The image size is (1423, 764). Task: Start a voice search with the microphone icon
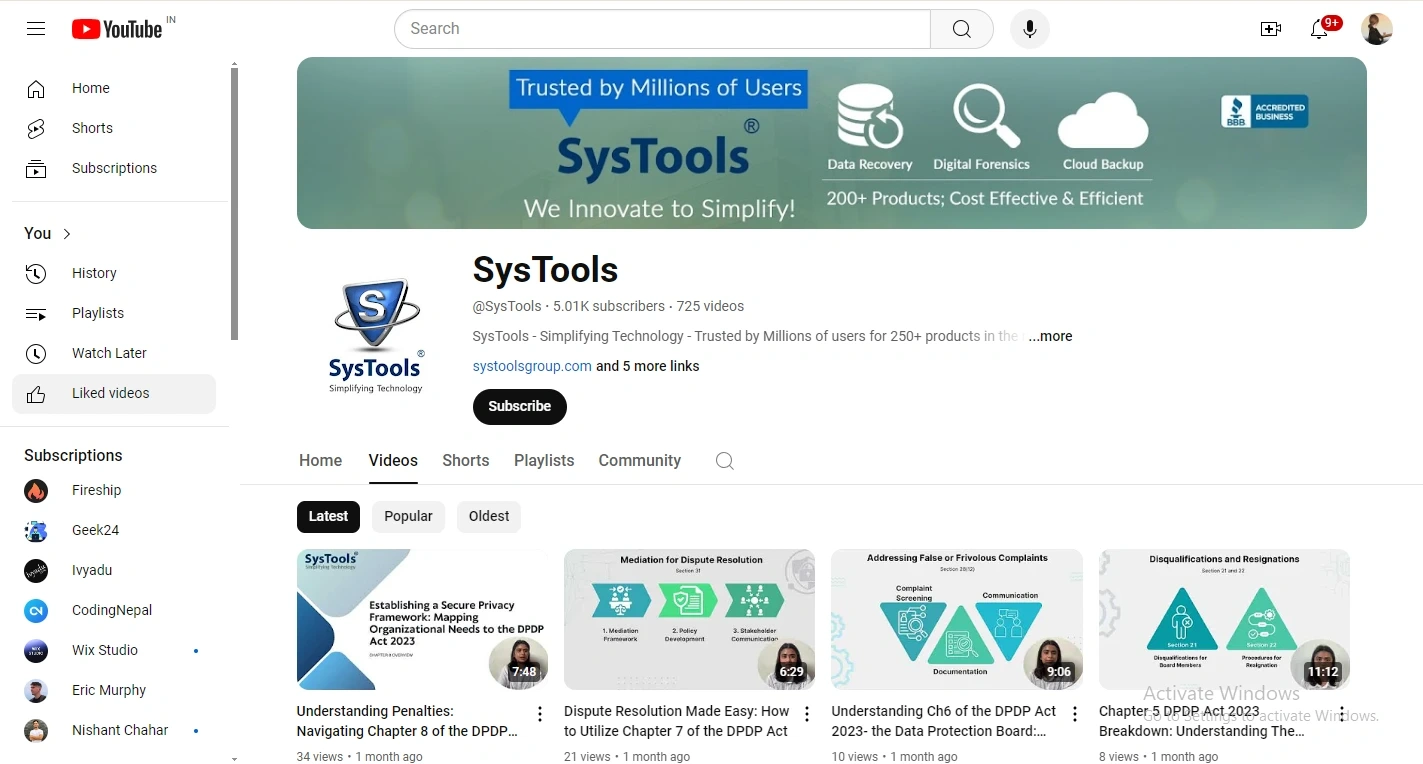1029,28
